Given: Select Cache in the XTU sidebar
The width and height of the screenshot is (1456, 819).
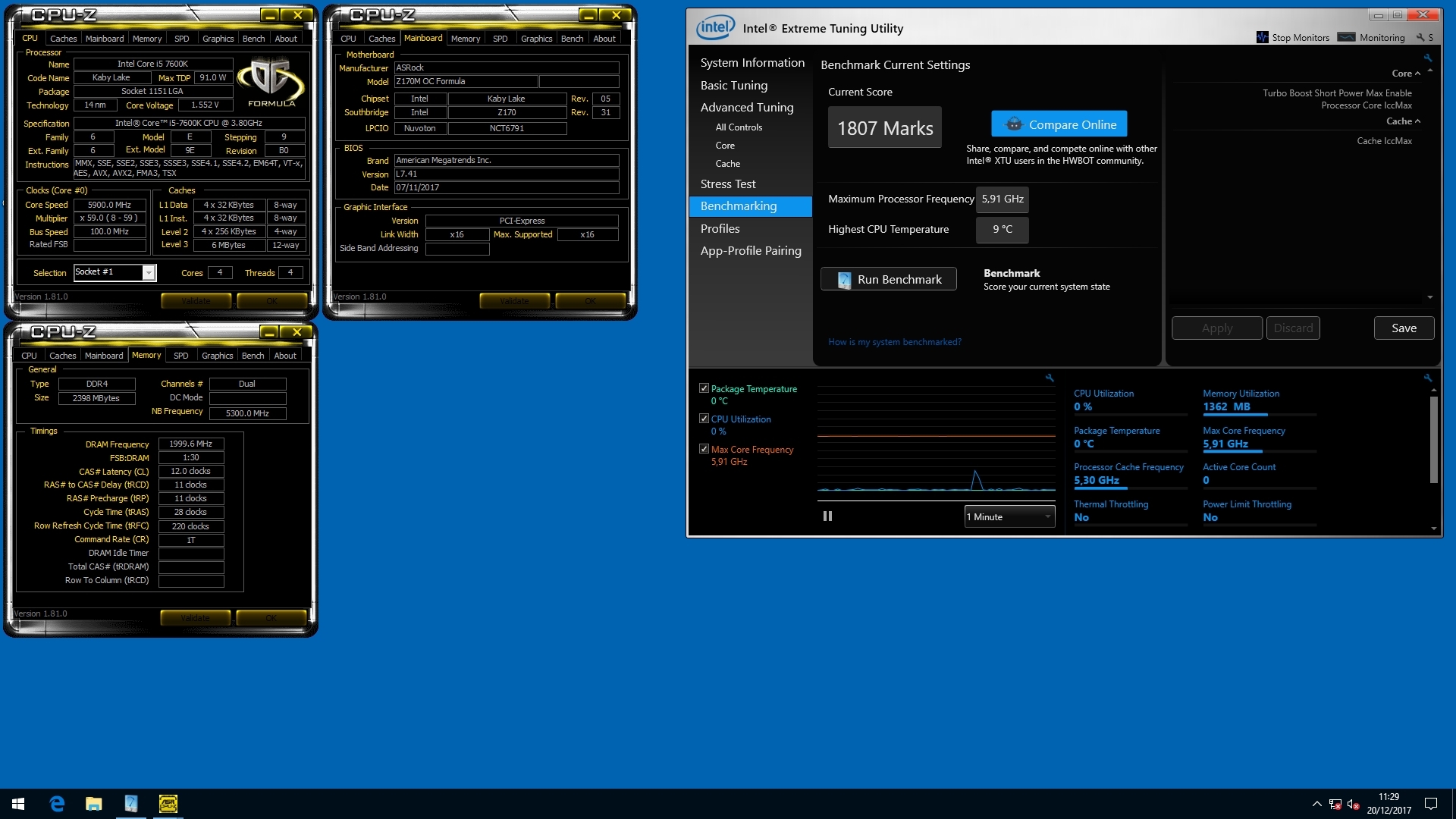Looking at the screenshot, I should tap(727, 164).
